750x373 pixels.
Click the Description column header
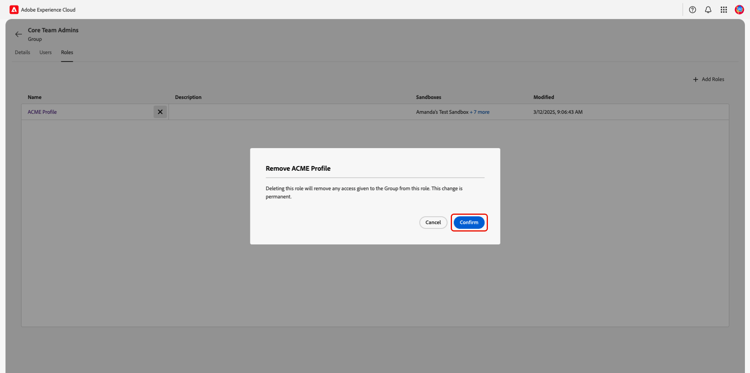188,97
